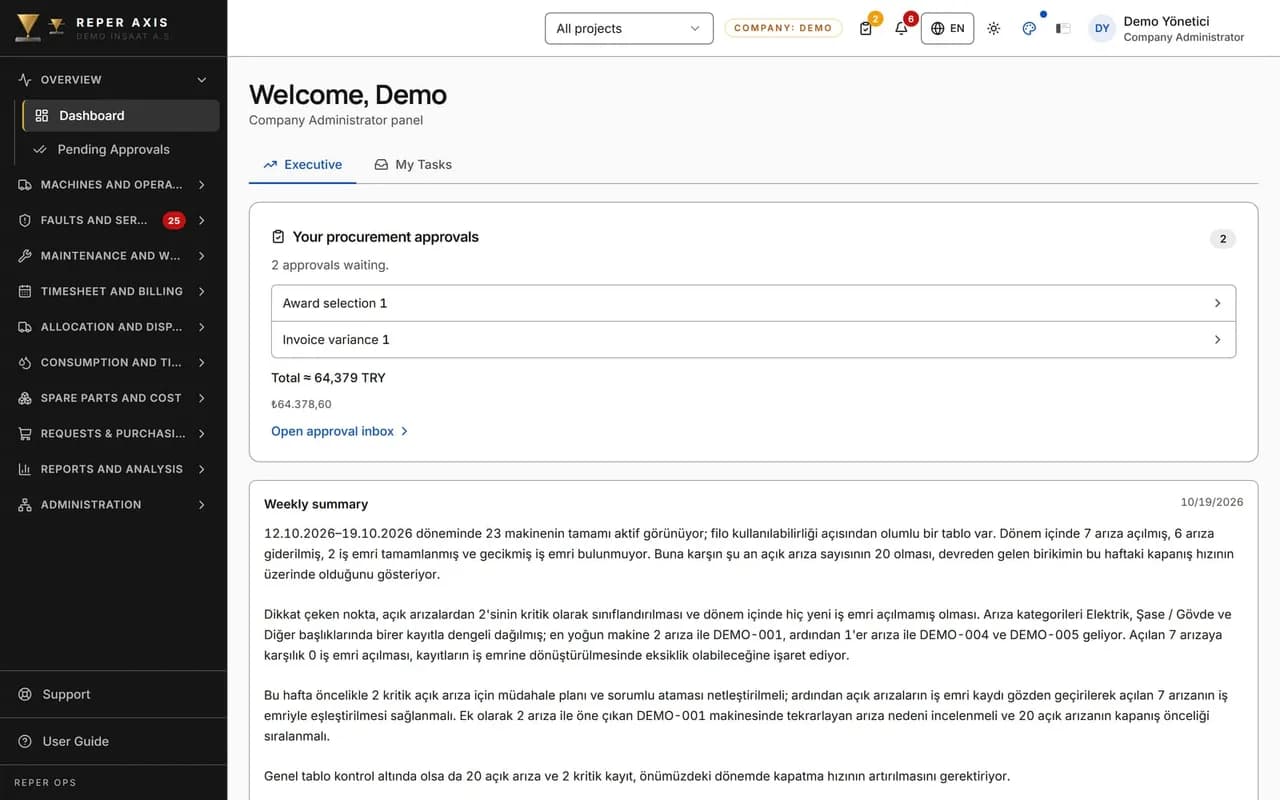The image size is (1280, 800).
Task: Collapse the Overview section
Action: 202,80
